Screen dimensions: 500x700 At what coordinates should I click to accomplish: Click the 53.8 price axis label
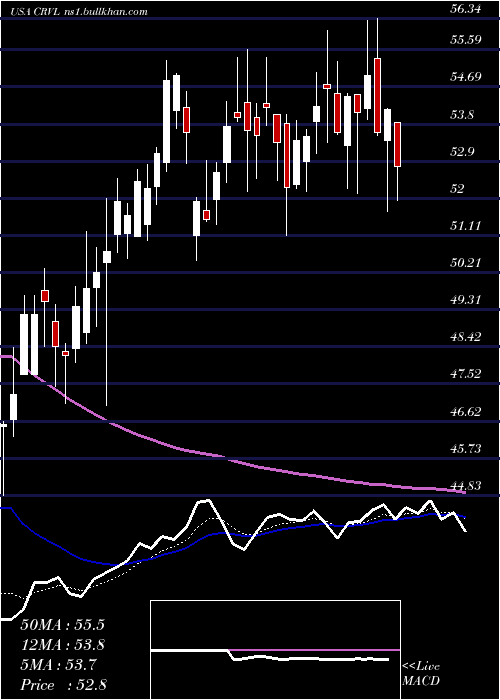[x=462, y=115]
